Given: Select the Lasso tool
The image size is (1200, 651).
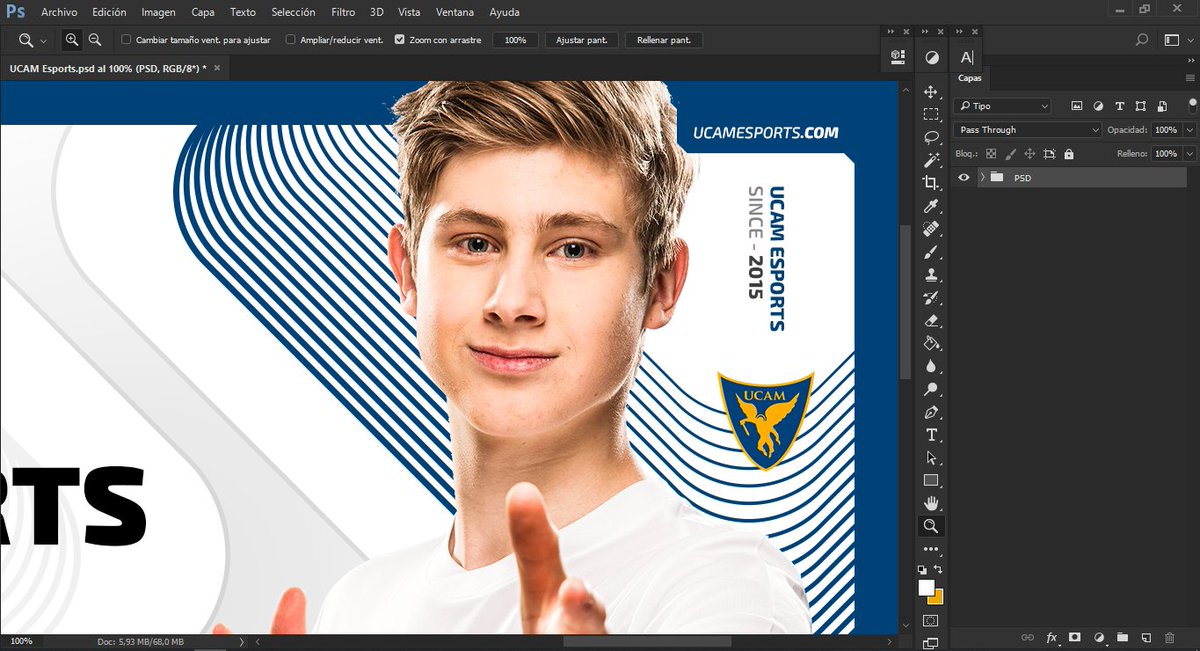Looking at the screenshot, I should pyautogui.click(x=931, y=138).
